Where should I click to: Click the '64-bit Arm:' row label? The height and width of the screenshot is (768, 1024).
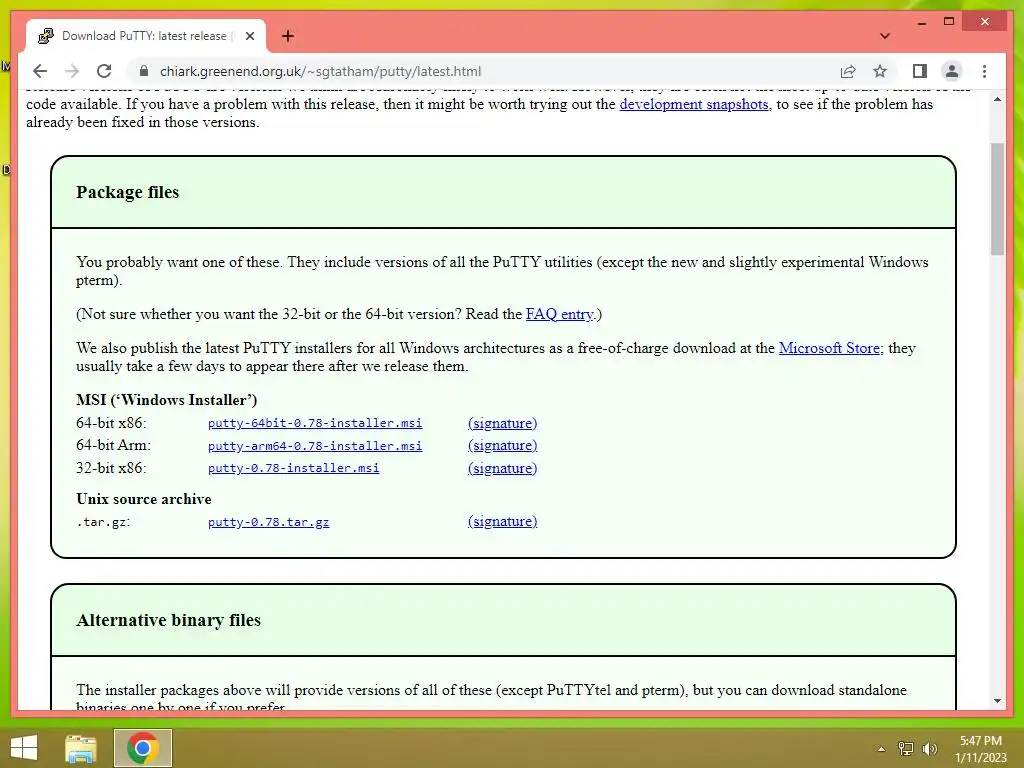point(113,445)
